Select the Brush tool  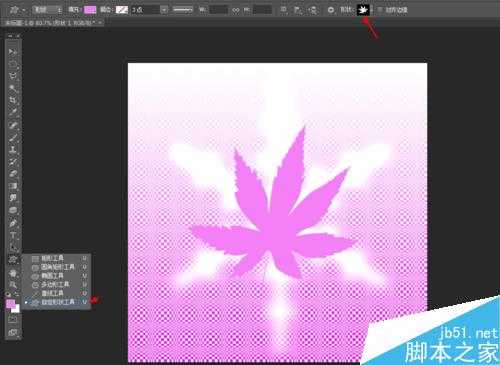13,137
